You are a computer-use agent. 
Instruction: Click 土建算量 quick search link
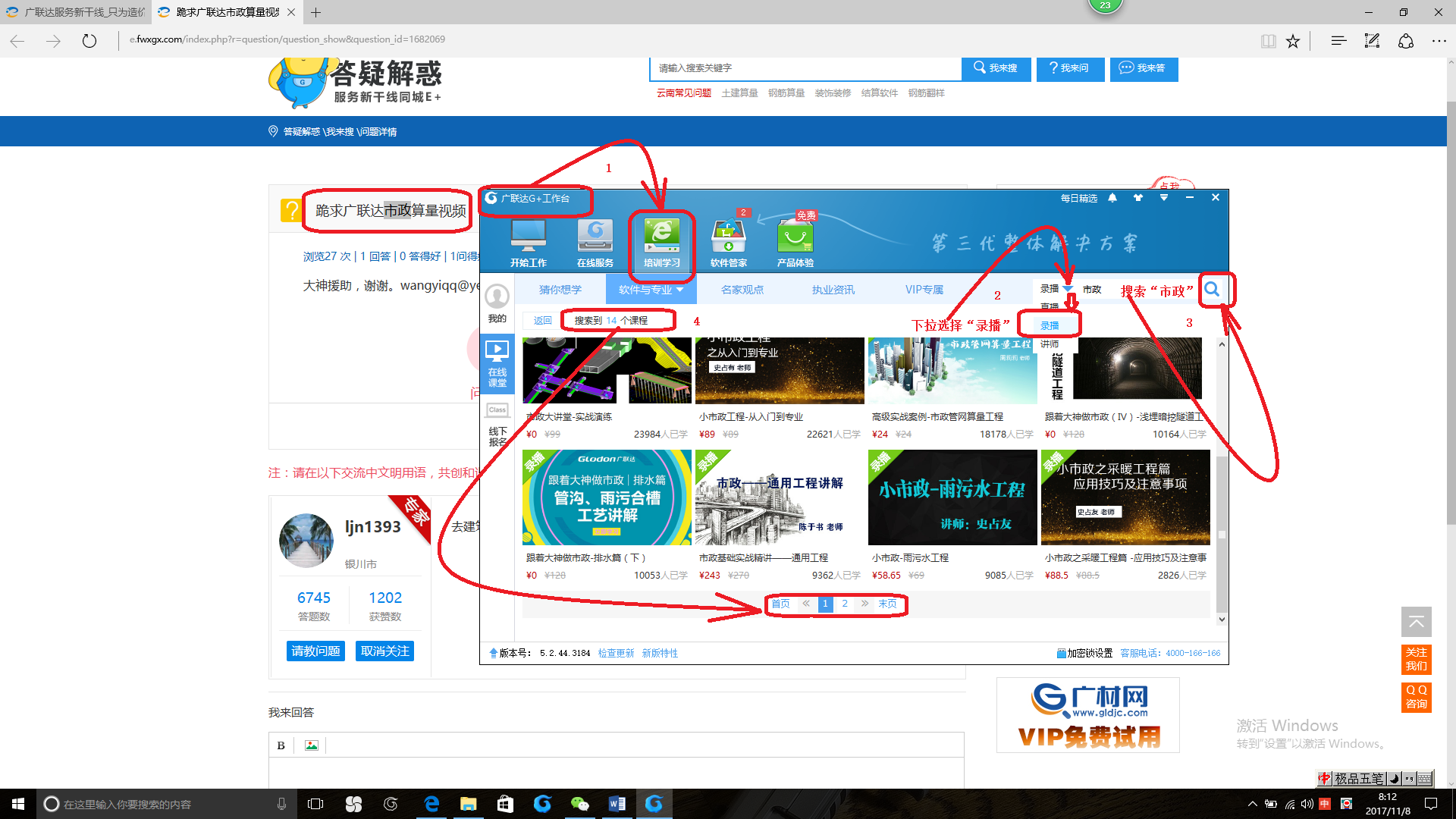click(x=739, y=93)
